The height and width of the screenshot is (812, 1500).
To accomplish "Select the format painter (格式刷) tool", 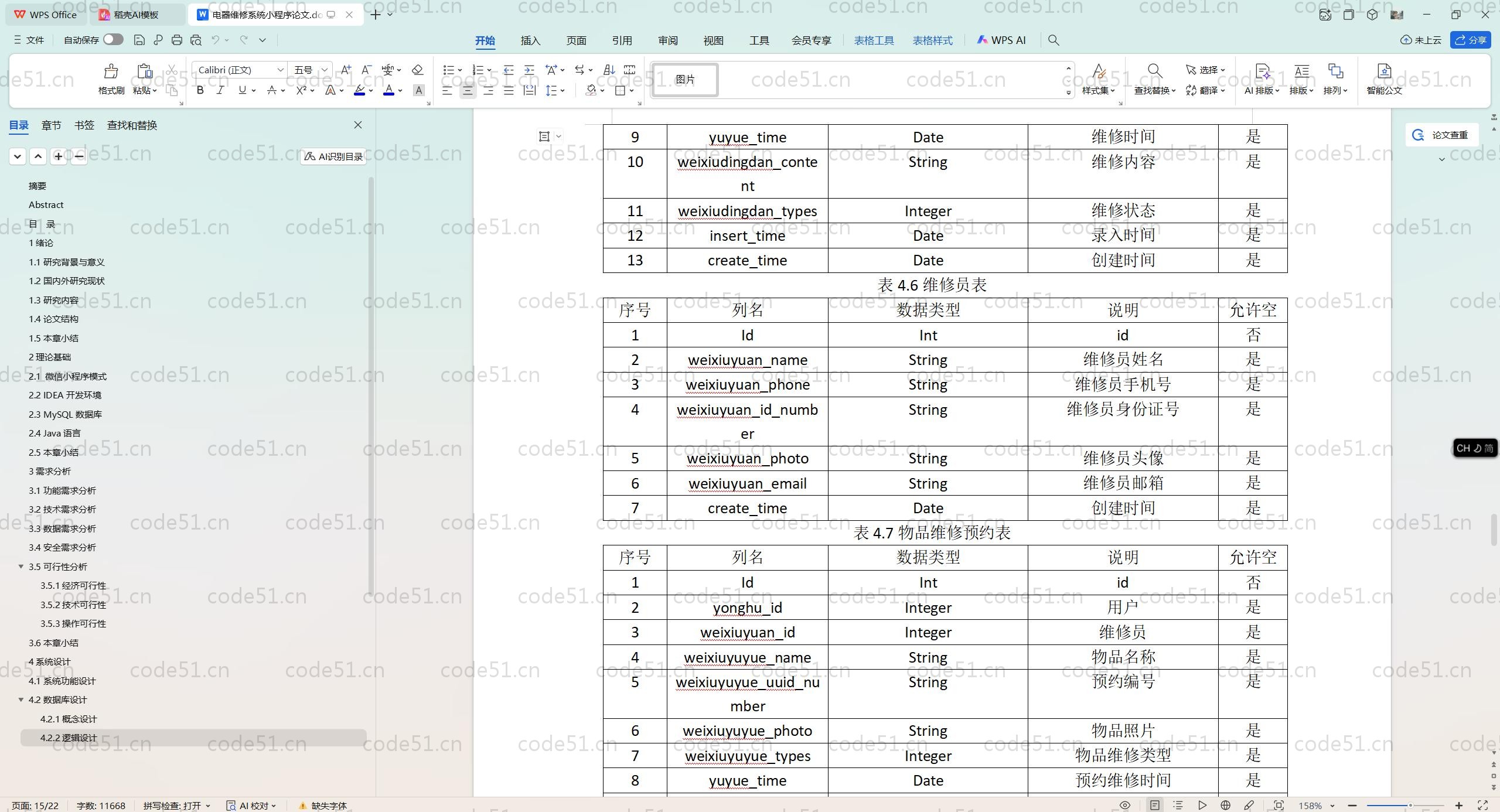I will pos(110,78).
